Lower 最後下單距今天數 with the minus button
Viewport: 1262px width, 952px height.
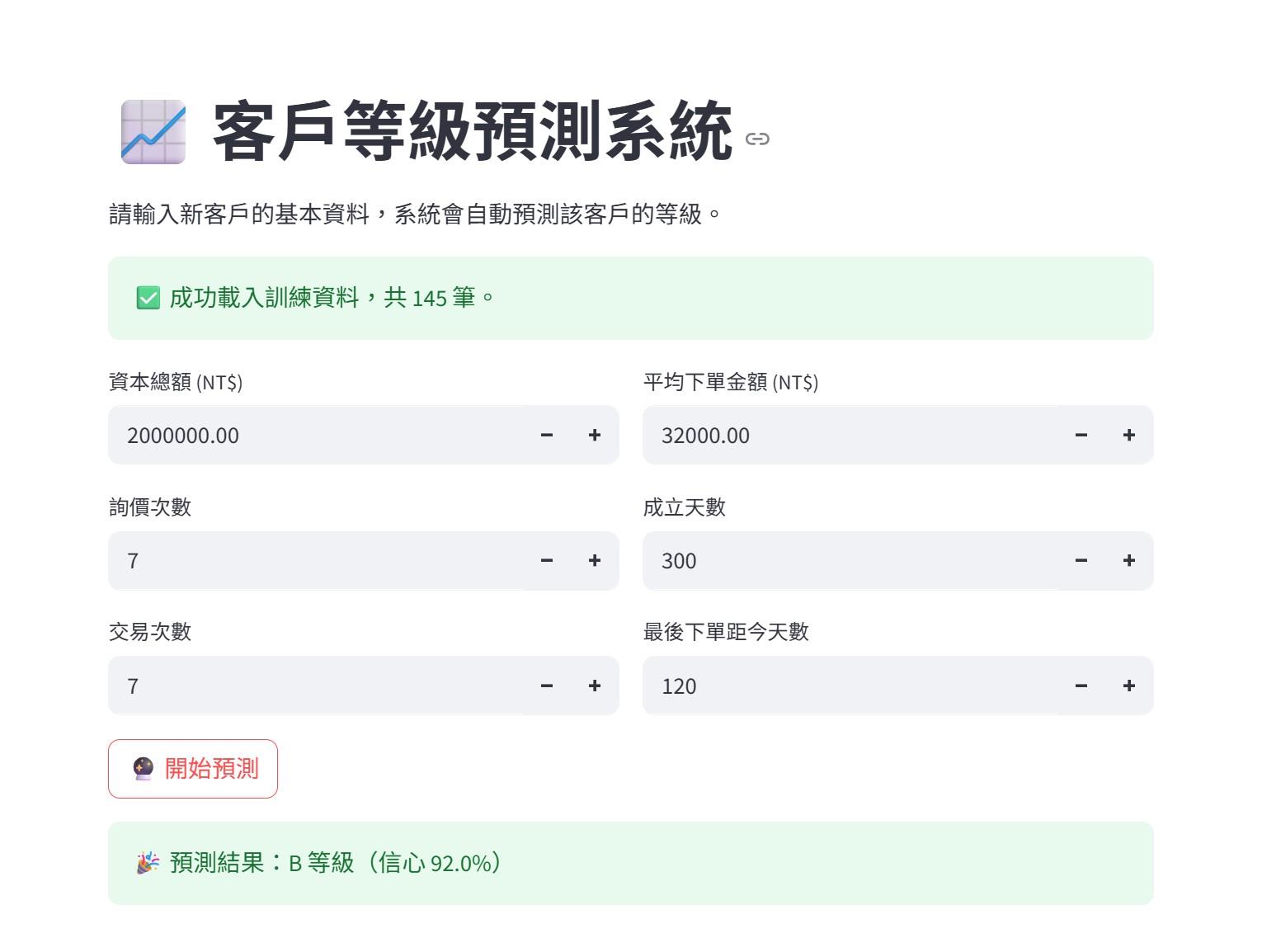[1081, 686]
